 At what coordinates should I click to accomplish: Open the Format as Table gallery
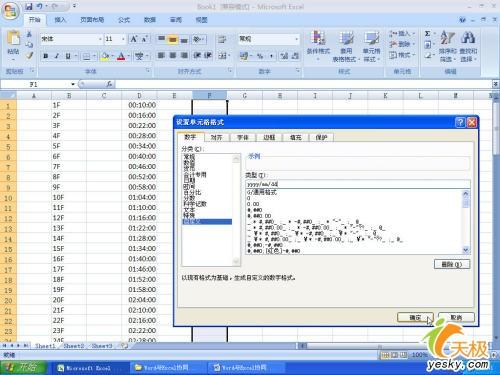pos(346,46)
